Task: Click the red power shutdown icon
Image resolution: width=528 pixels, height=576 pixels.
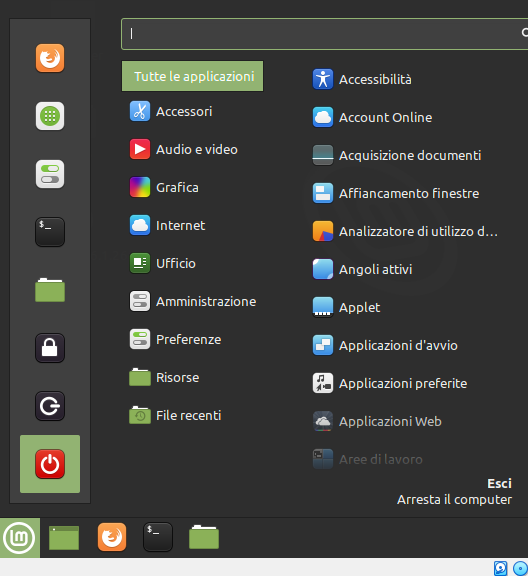Action: tap(50, 464)
